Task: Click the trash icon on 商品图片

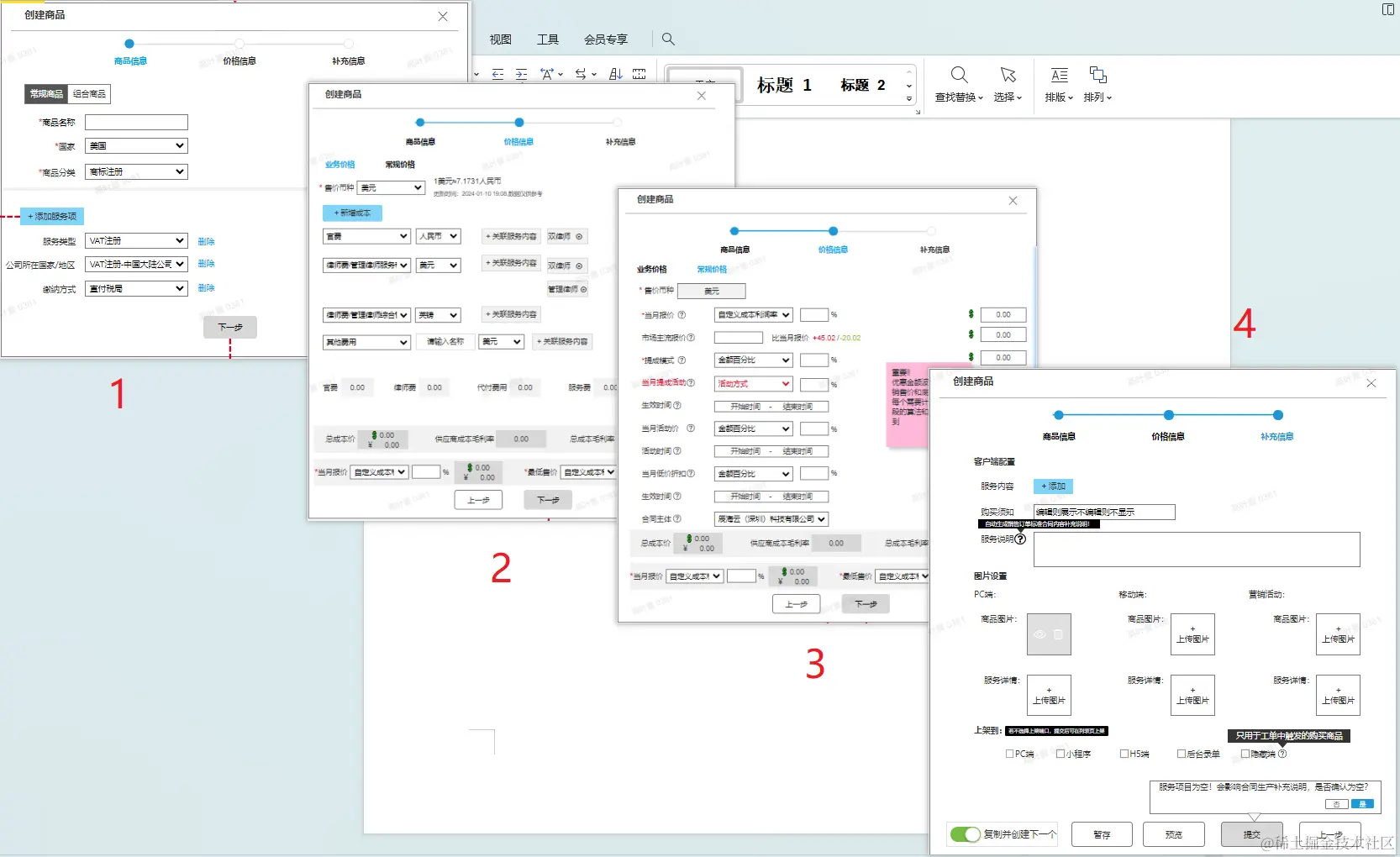Action: pyautogui.click(x=1058, y=634)
